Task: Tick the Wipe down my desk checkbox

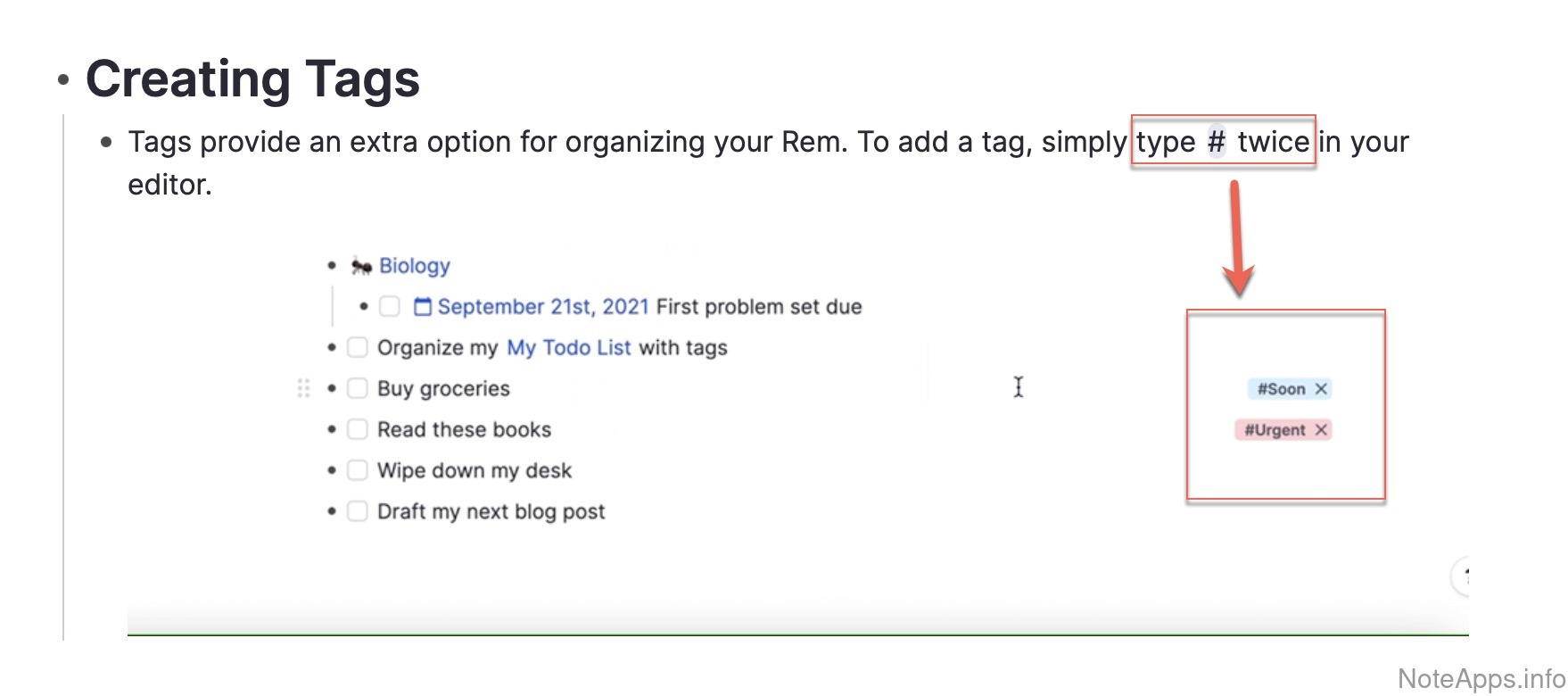Action: pos(358,470)
